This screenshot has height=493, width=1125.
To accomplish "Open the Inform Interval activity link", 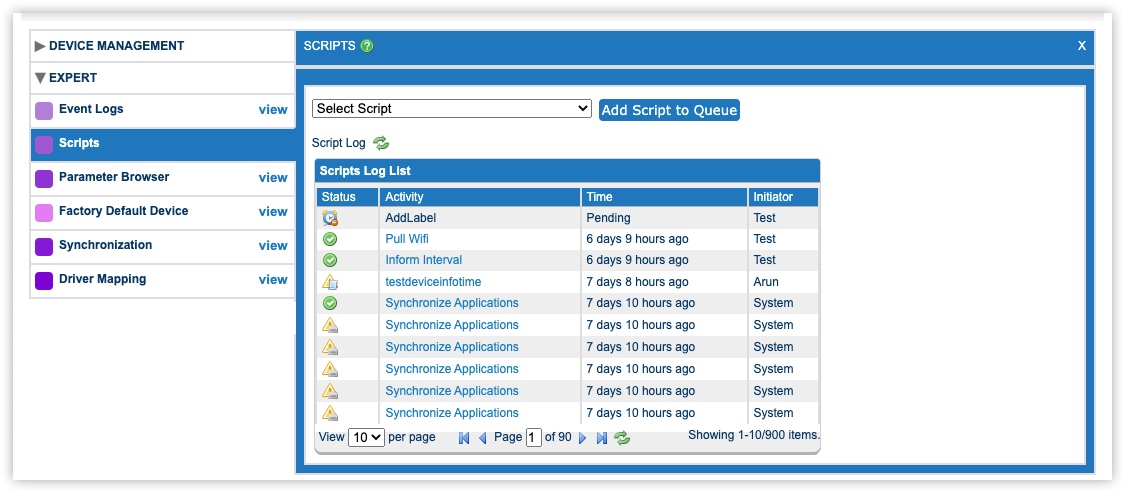I will tap(423, 260).
